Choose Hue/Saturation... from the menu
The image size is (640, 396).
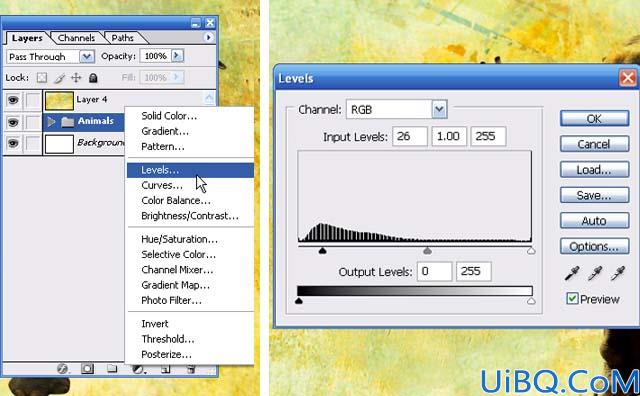click(190, 239)
